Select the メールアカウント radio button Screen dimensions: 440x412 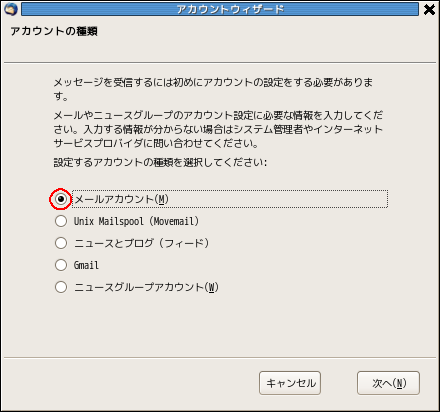click(61, 199)
